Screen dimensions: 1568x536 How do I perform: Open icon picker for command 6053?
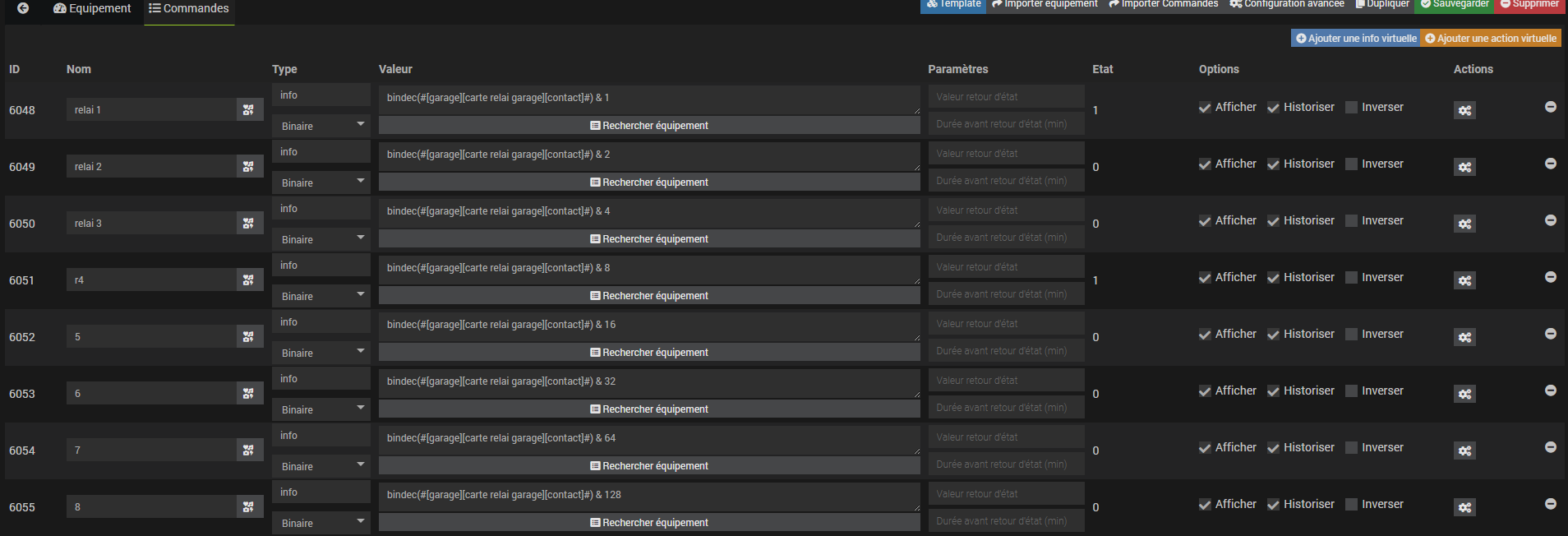249,393
